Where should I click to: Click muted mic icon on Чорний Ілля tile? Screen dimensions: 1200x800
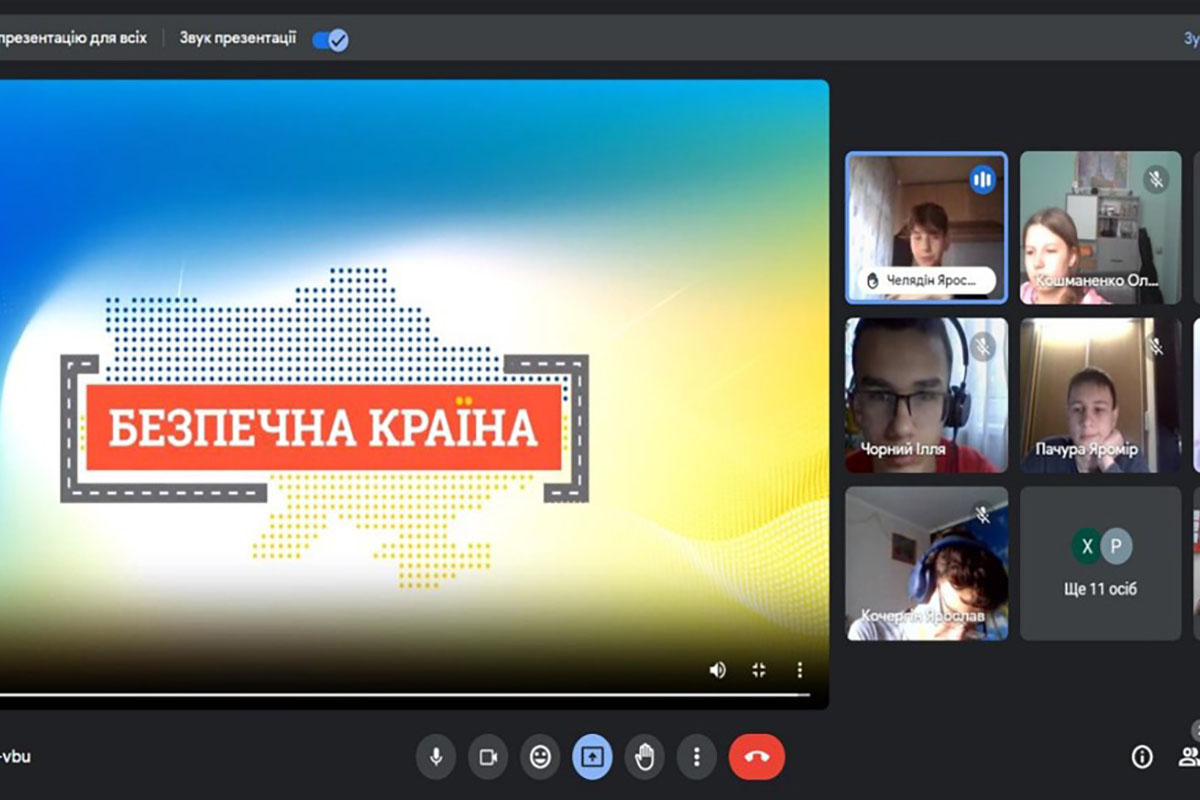pyautogui.click(x=982, y=346)
